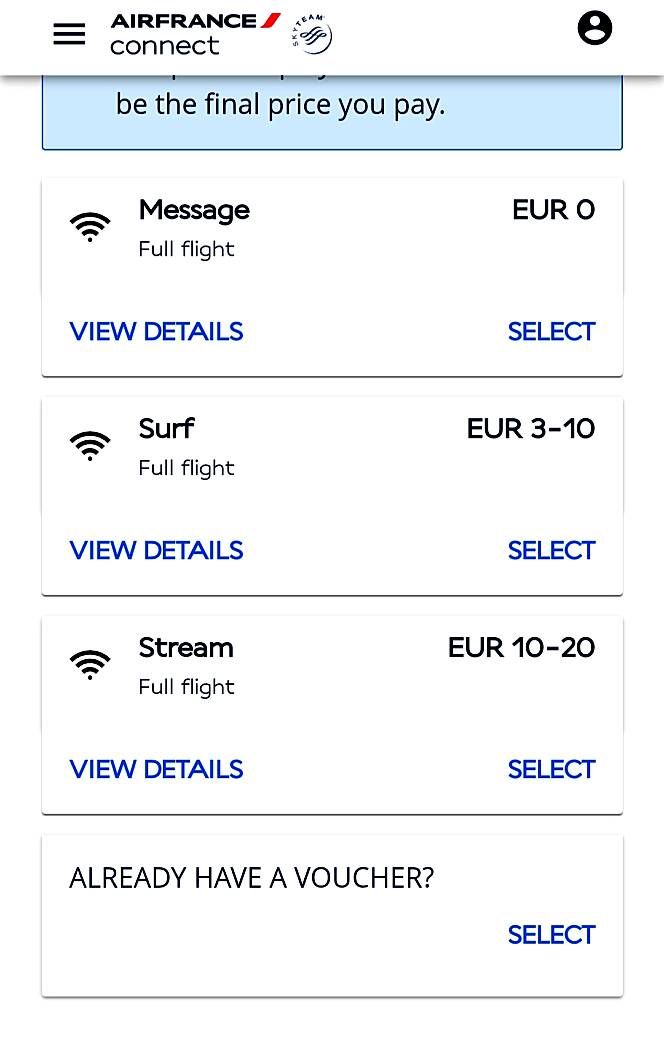Click the EUR 3-10 price for Surf
664x1050 pixels.
coord(530,428)
